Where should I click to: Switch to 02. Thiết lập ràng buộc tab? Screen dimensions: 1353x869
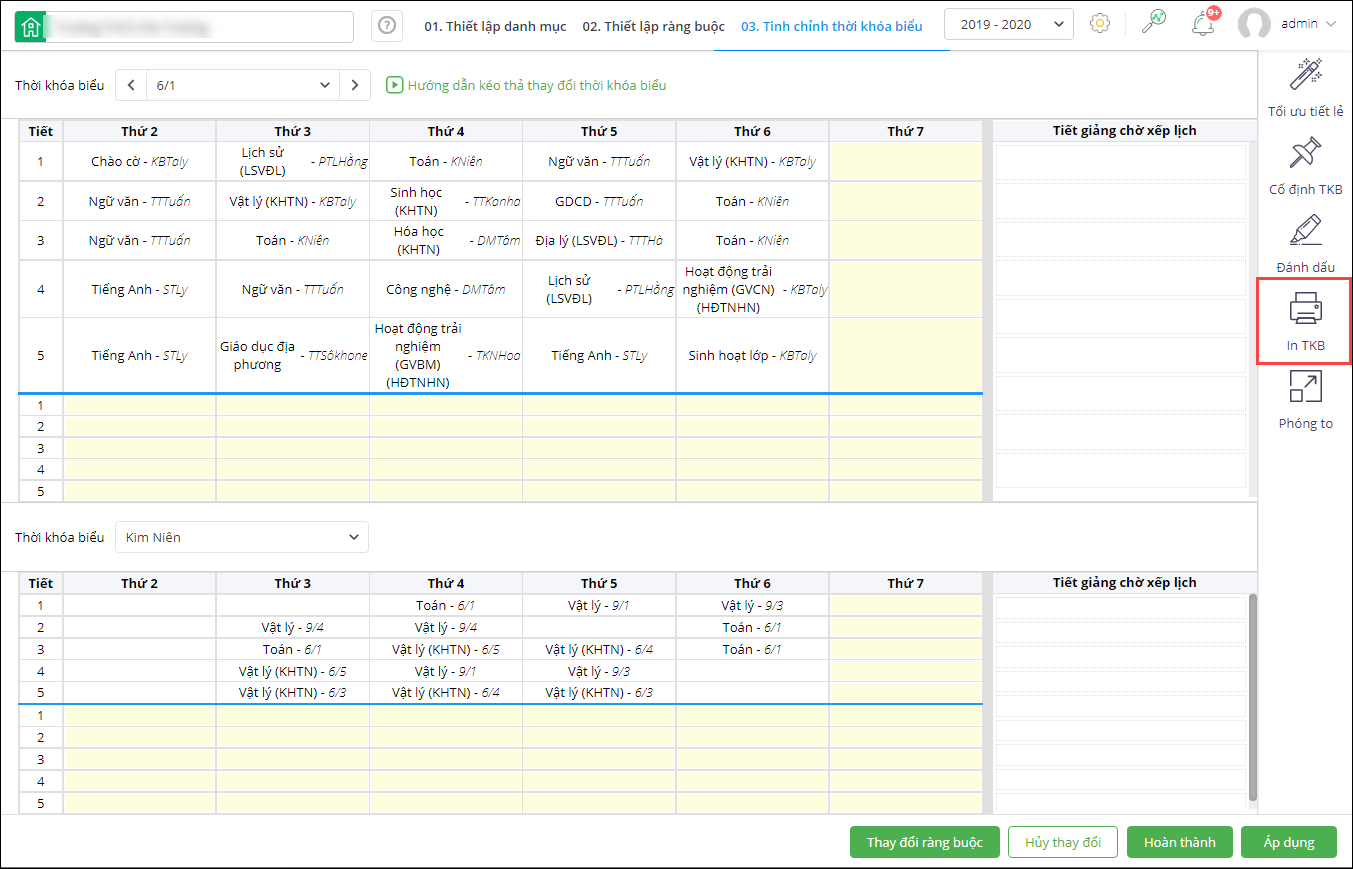click(x=653, y=27)
